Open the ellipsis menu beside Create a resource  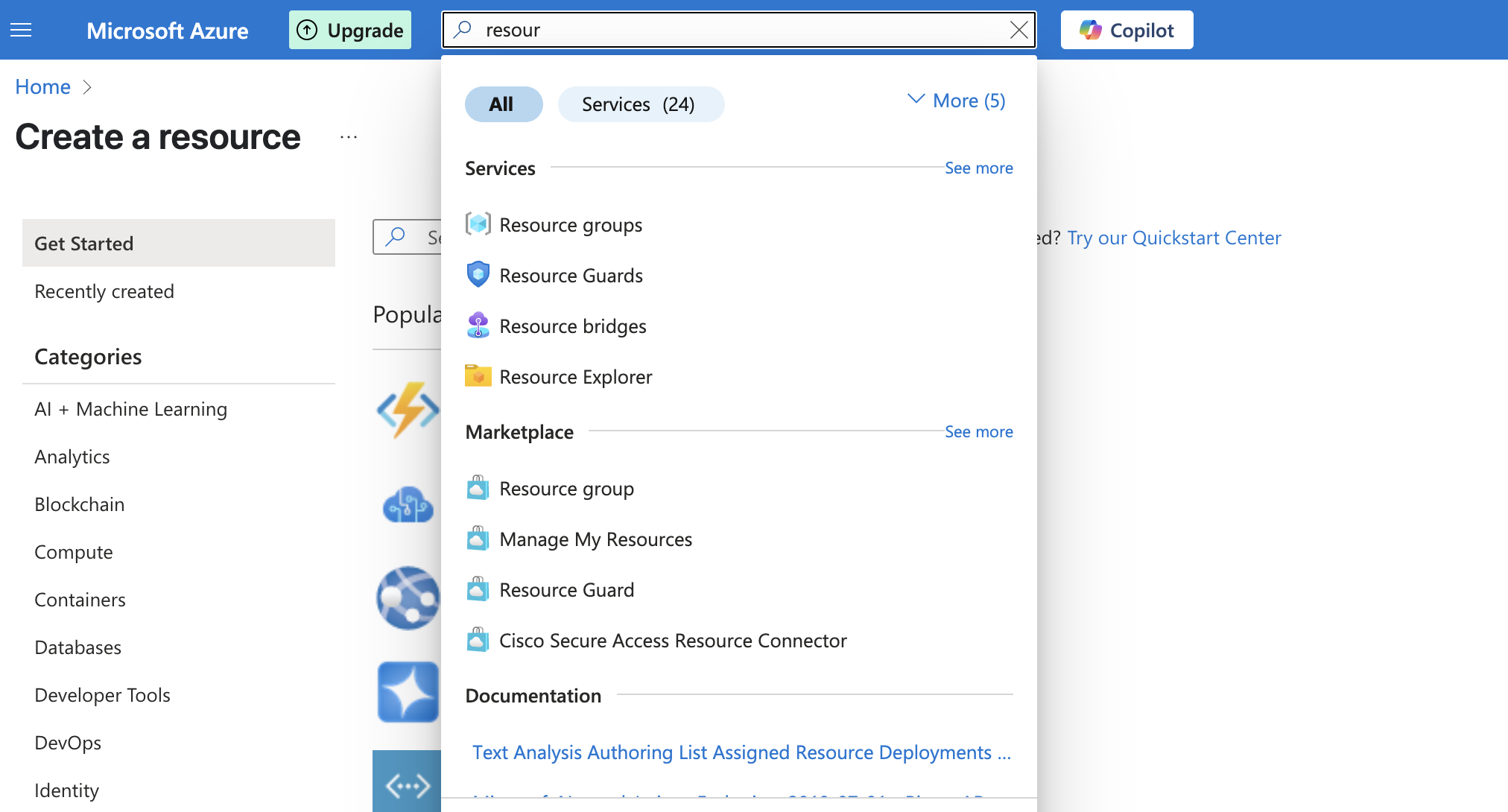[349, 137]
